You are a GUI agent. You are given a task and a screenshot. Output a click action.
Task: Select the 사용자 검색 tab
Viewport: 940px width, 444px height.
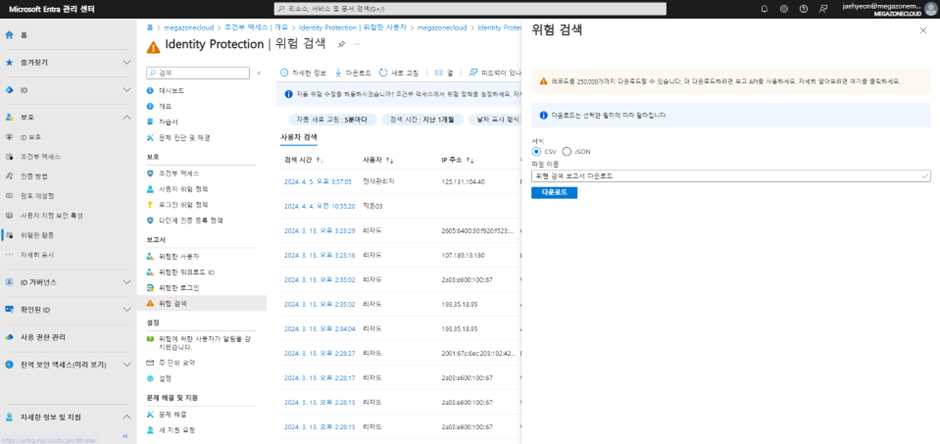[299, 137]
